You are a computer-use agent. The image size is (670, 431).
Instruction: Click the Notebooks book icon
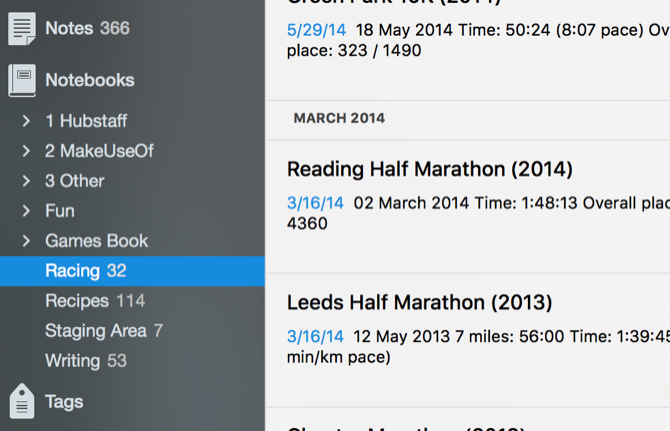22,80
